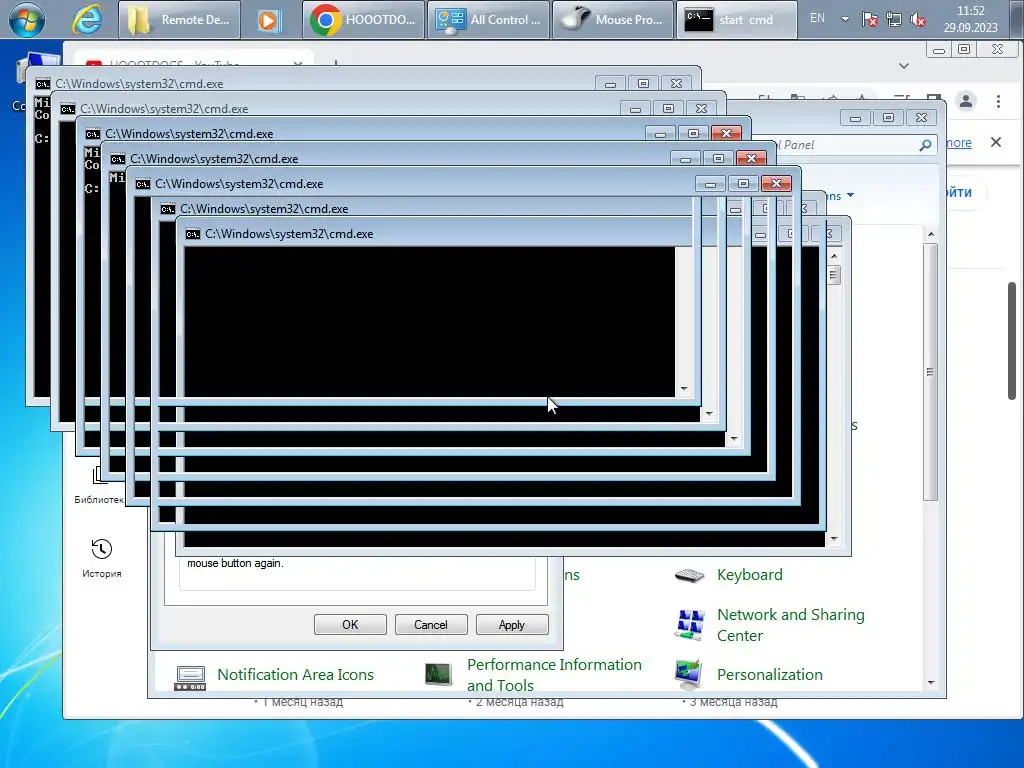This screenshot has height=768, width=1024.
Task: Open Network and Sharing Center link
Action: tap(790, 625)
